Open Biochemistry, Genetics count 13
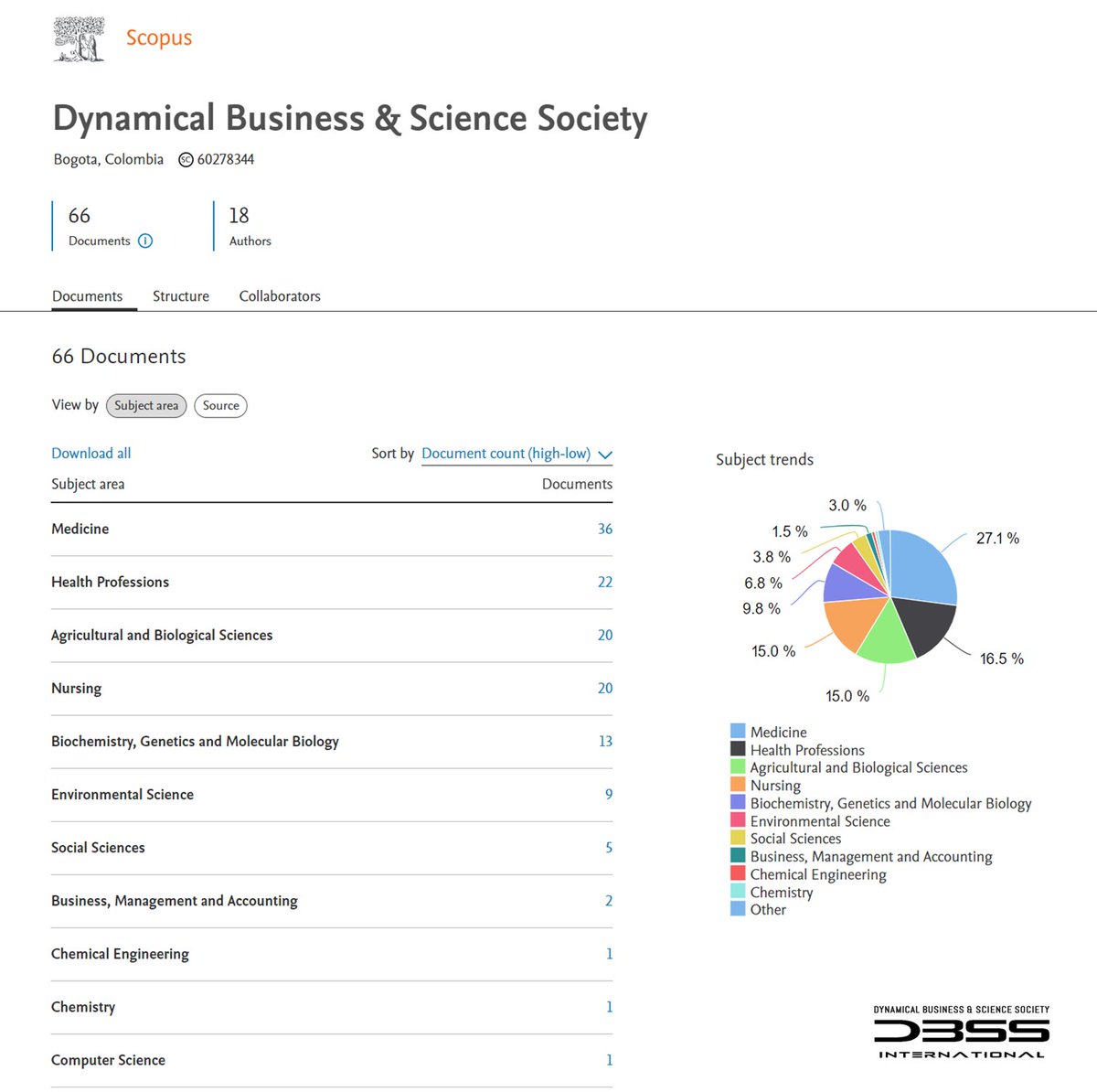 tap(605, 741)
